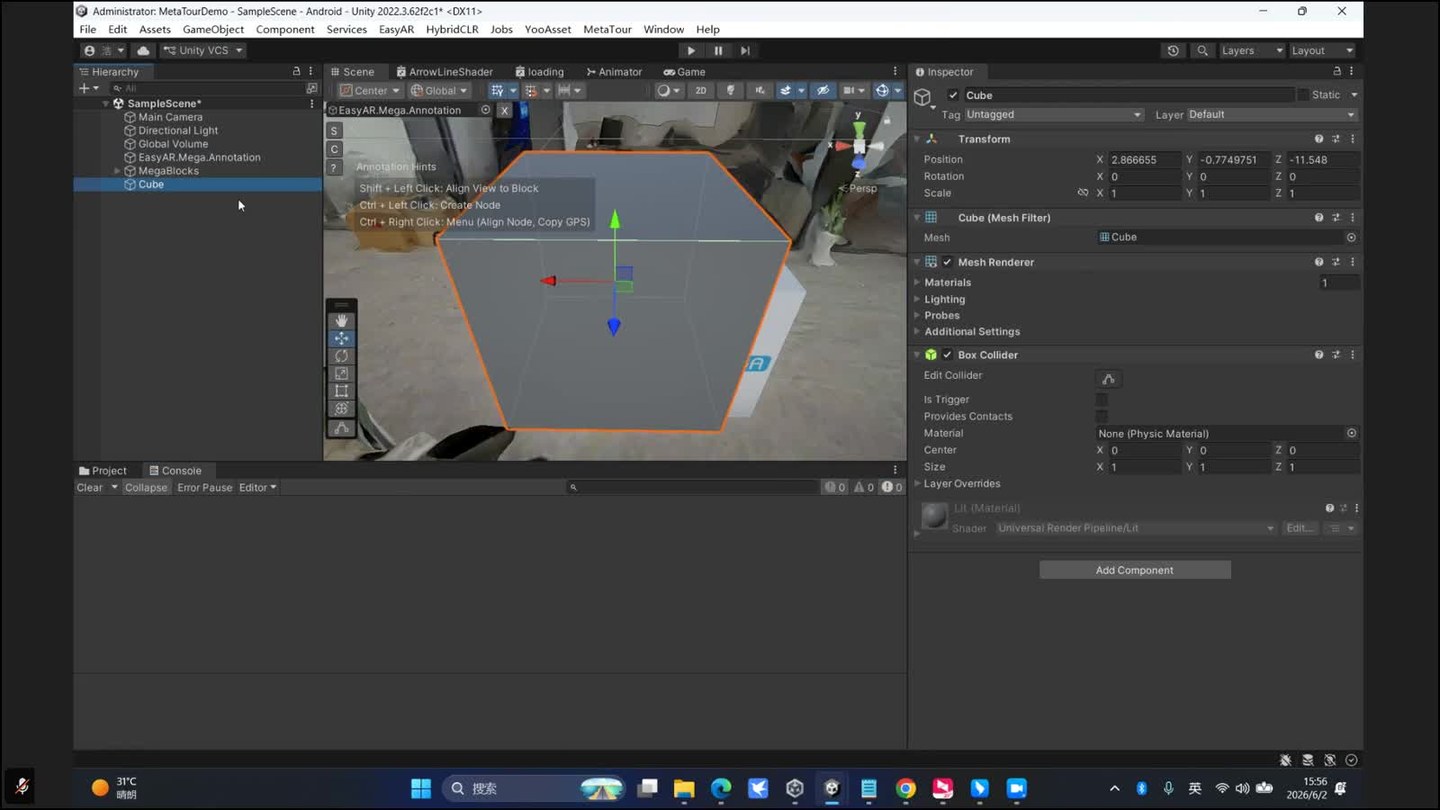This screenshot has width=1440, height=810.
Task: Open the Layer Default dropdown
Action: coord(1271,115)
